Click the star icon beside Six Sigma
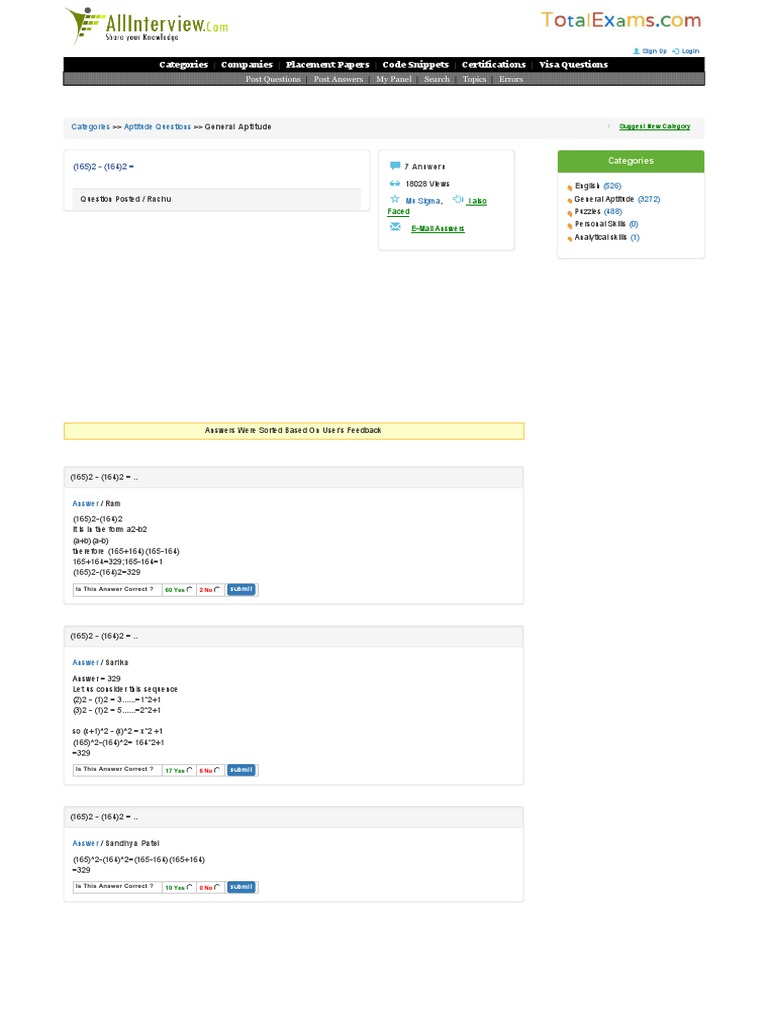Image resolution: width=768 pixels, height=1024 pixels. tap(395, 199)
